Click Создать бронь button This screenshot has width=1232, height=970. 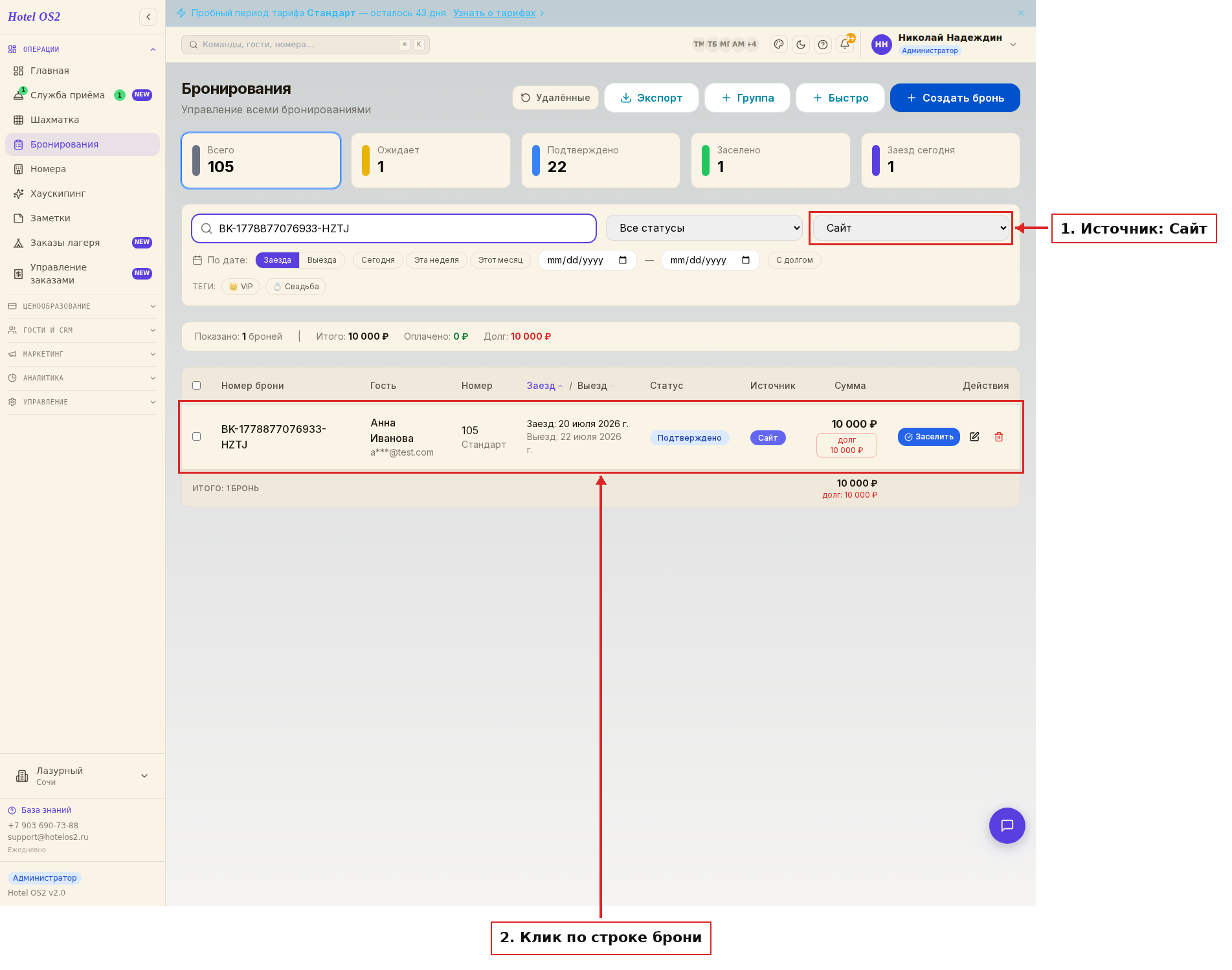955,98
